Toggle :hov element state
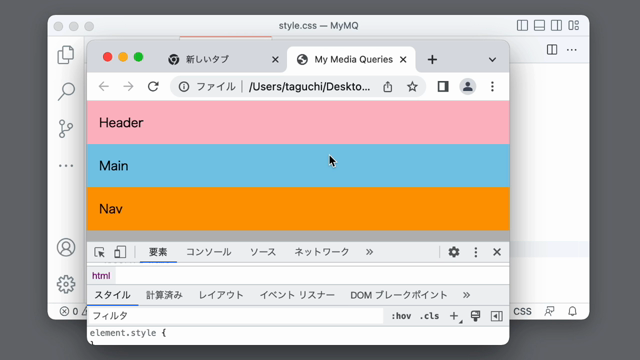This screenshot has width=640, height=360. [x=401, y=316]
